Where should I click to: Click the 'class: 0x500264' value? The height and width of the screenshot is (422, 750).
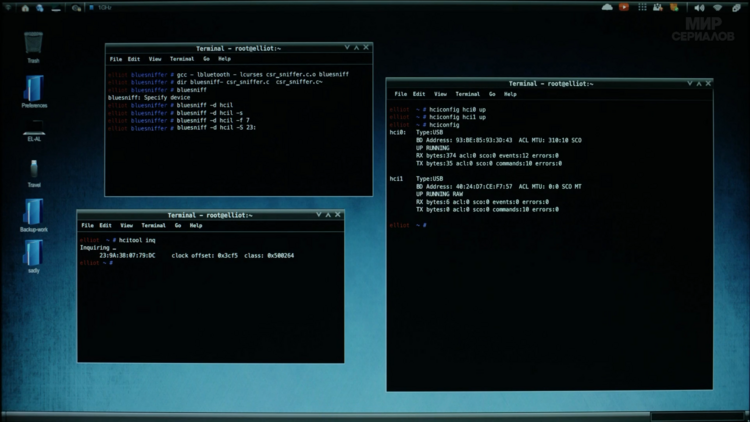pos(269,255)
